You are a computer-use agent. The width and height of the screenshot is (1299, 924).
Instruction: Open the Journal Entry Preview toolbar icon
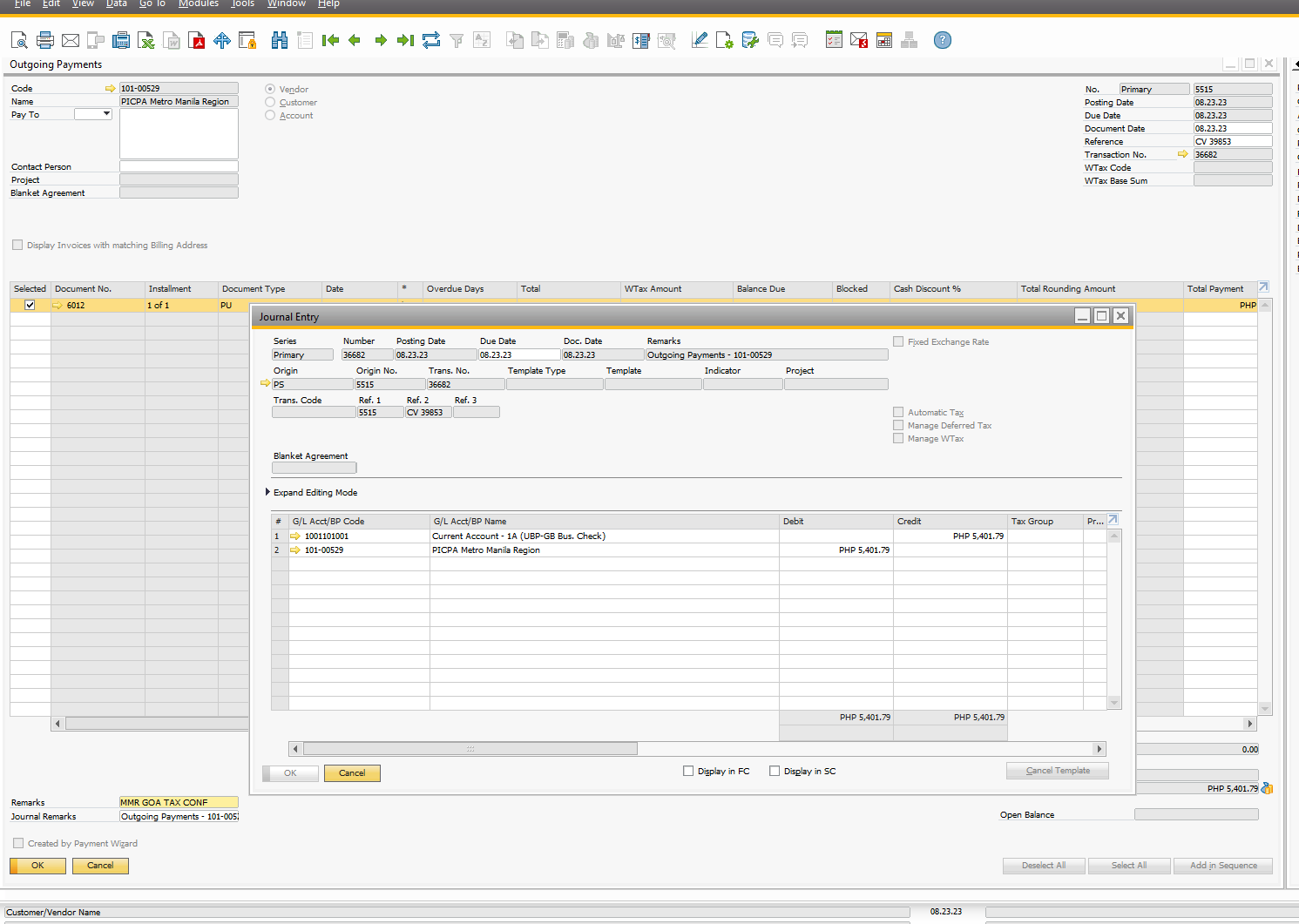(641, 40)
